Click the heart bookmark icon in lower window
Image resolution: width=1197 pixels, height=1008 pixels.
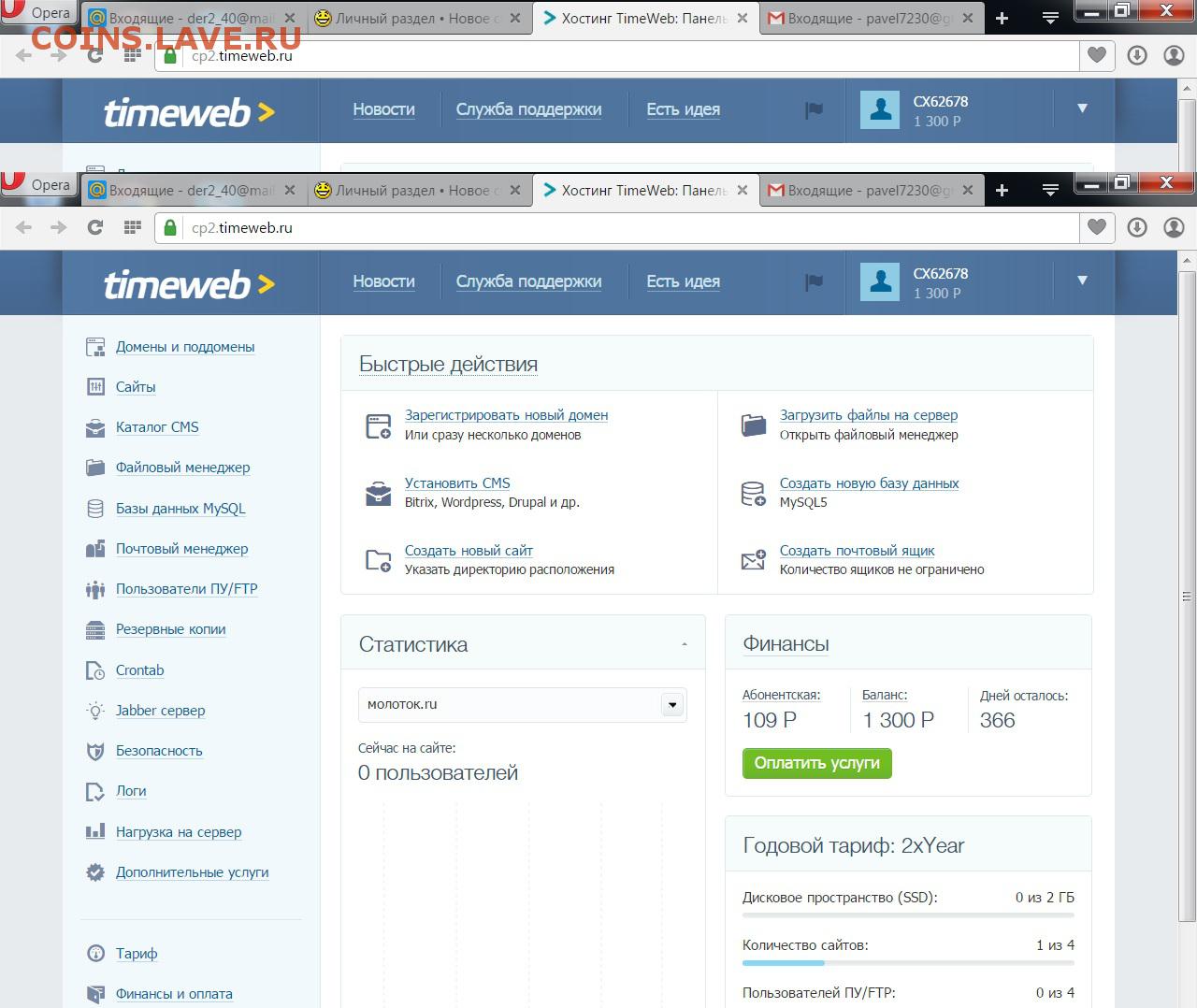click(1097, 227)
